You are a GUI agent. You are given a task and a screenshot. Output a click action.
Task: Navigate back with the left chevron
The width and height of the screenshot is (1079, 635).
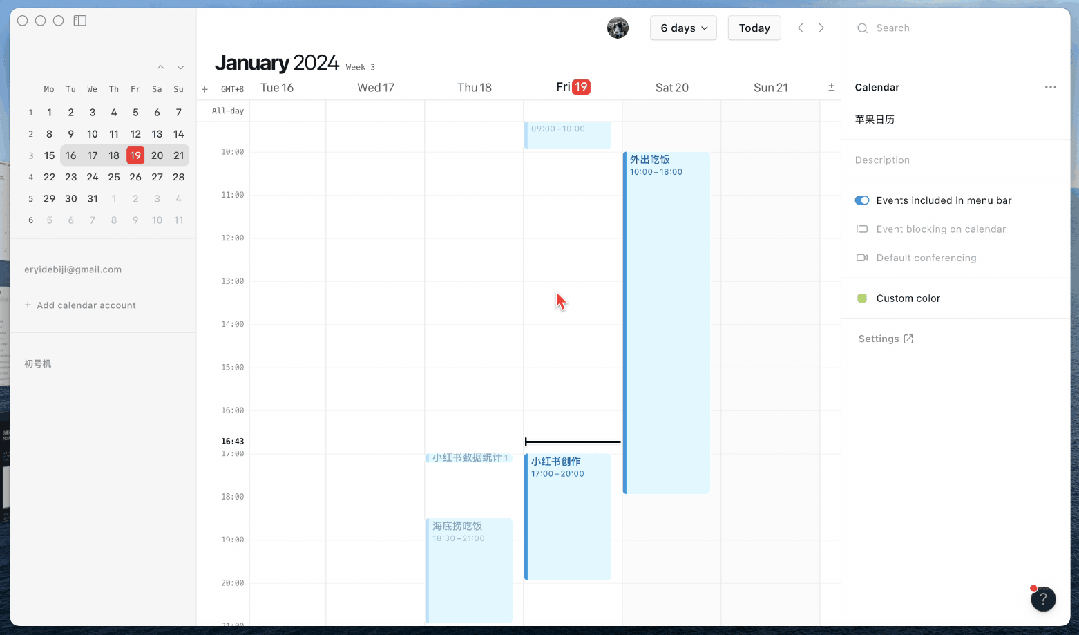tap(800, 28)
